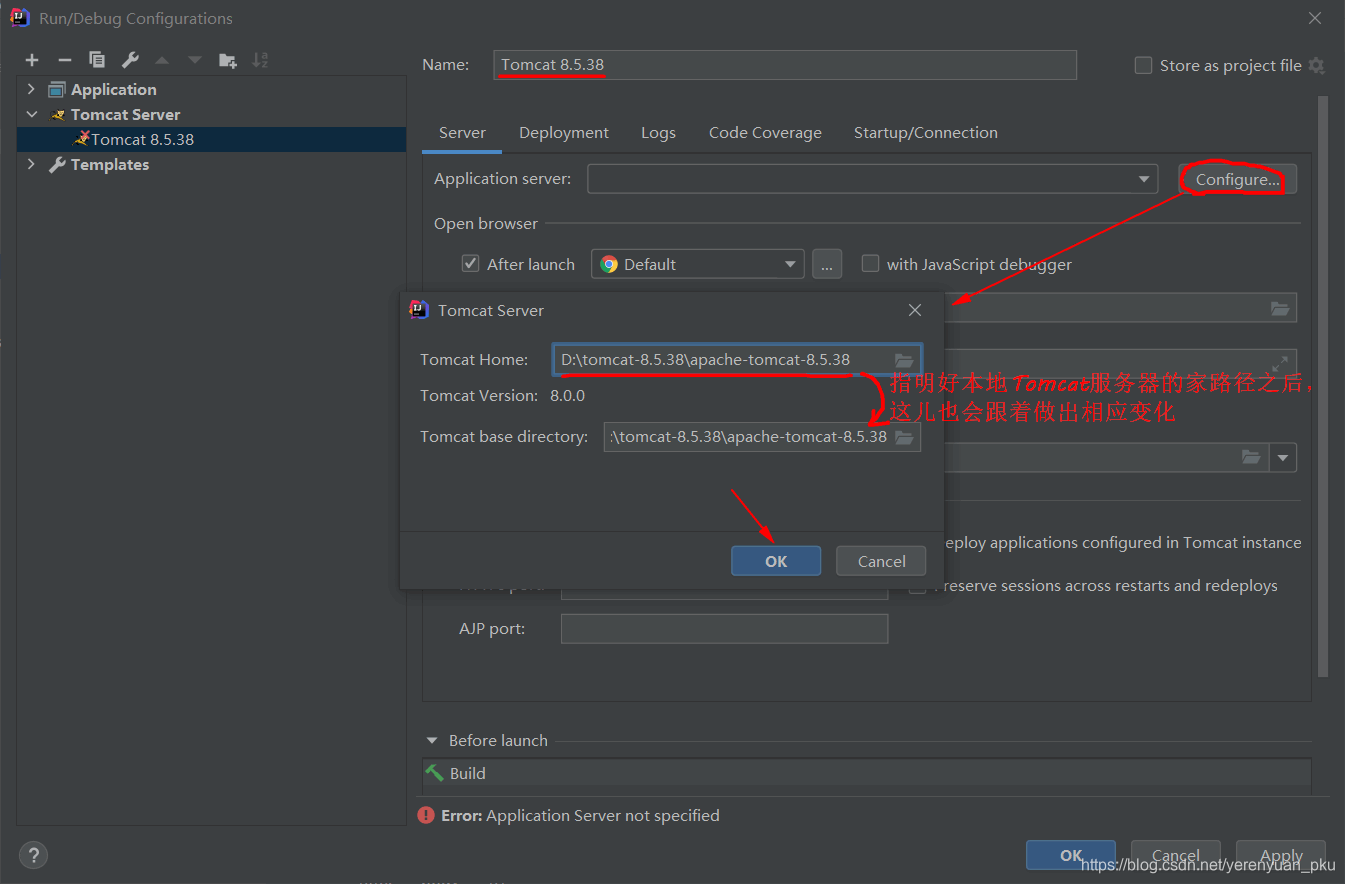
Task: Add new configuration with plus icon
Action: (x=32, y=60)
